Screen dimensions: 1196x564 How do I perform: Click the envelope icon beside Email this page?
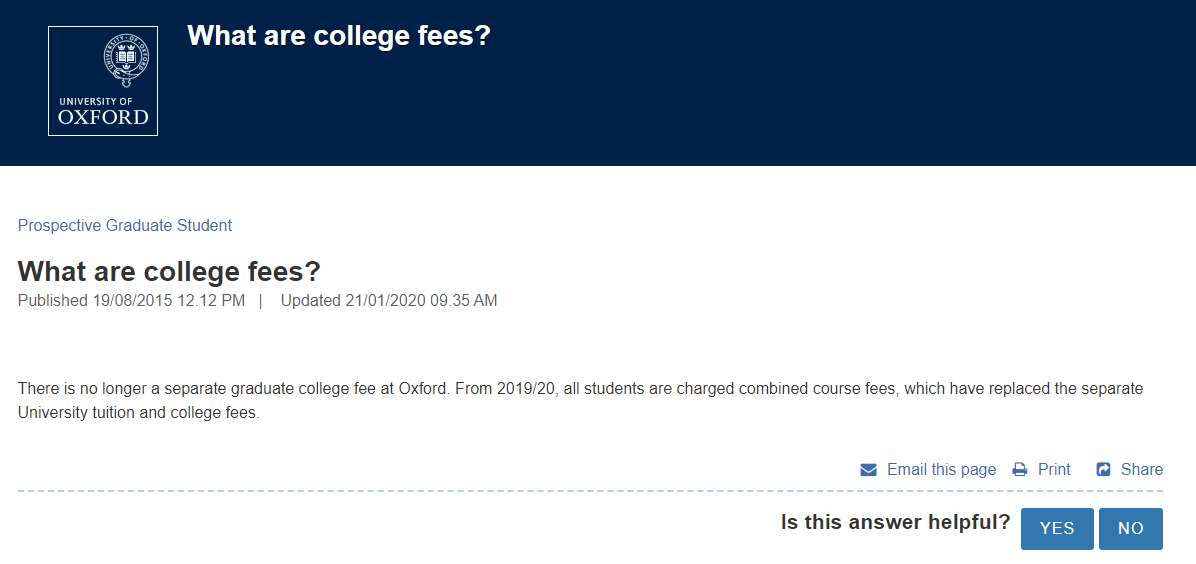868,469
